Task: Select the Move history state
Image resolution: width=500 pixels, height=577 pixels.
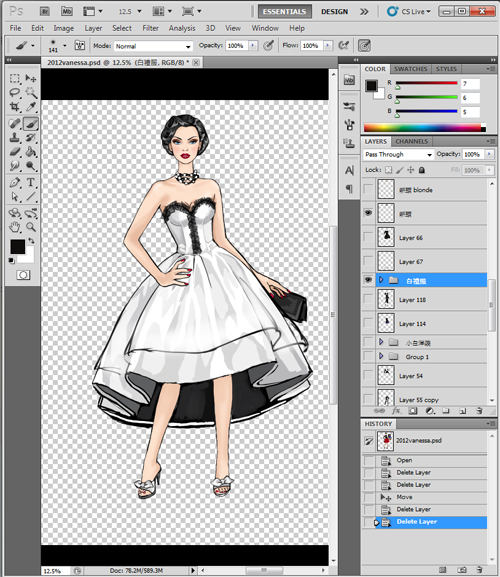Action: pos(425,497)
